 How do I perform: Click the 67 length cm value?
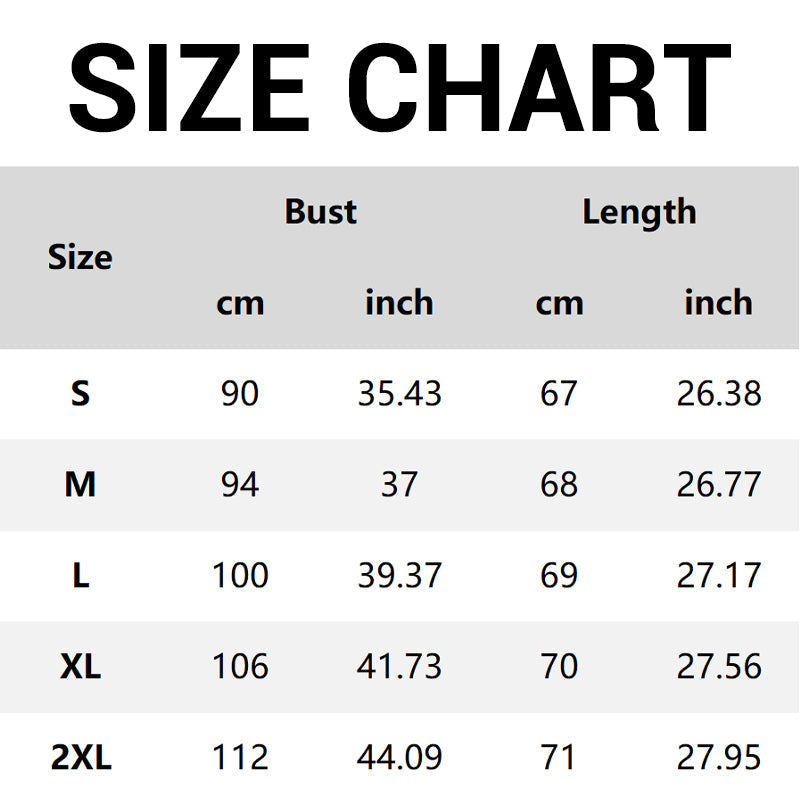[559, 394]
